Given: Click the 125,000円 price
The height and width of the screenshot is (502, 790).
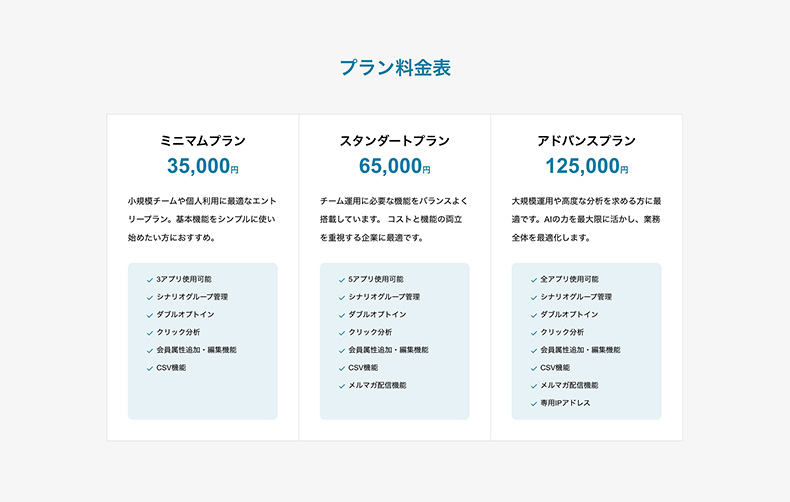Looking at the screenshot, I should pos(586,167).
